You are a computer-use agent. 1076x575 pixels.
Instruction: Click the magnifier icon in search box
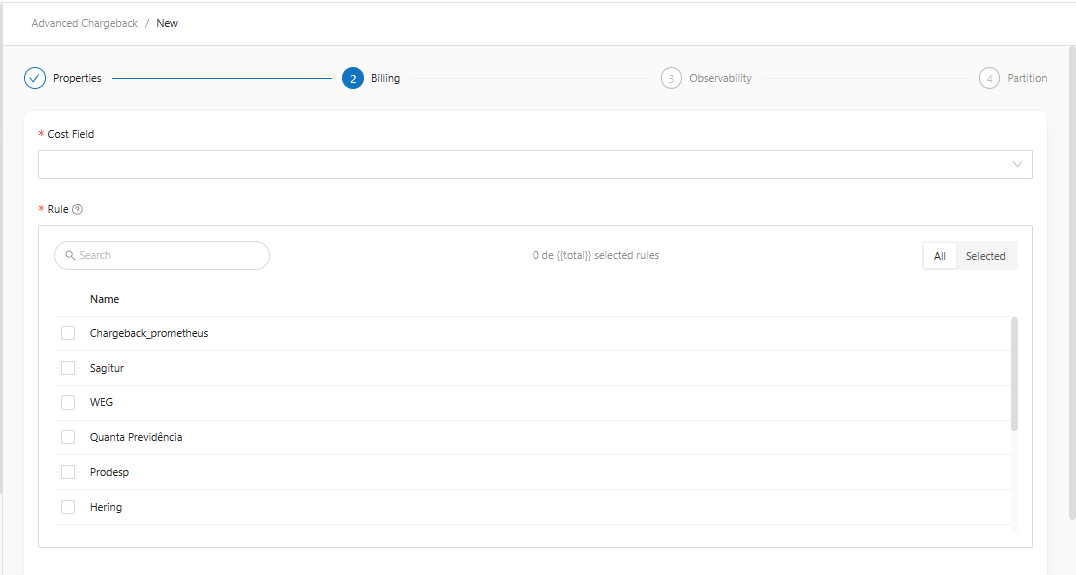(x=70, y=256)
